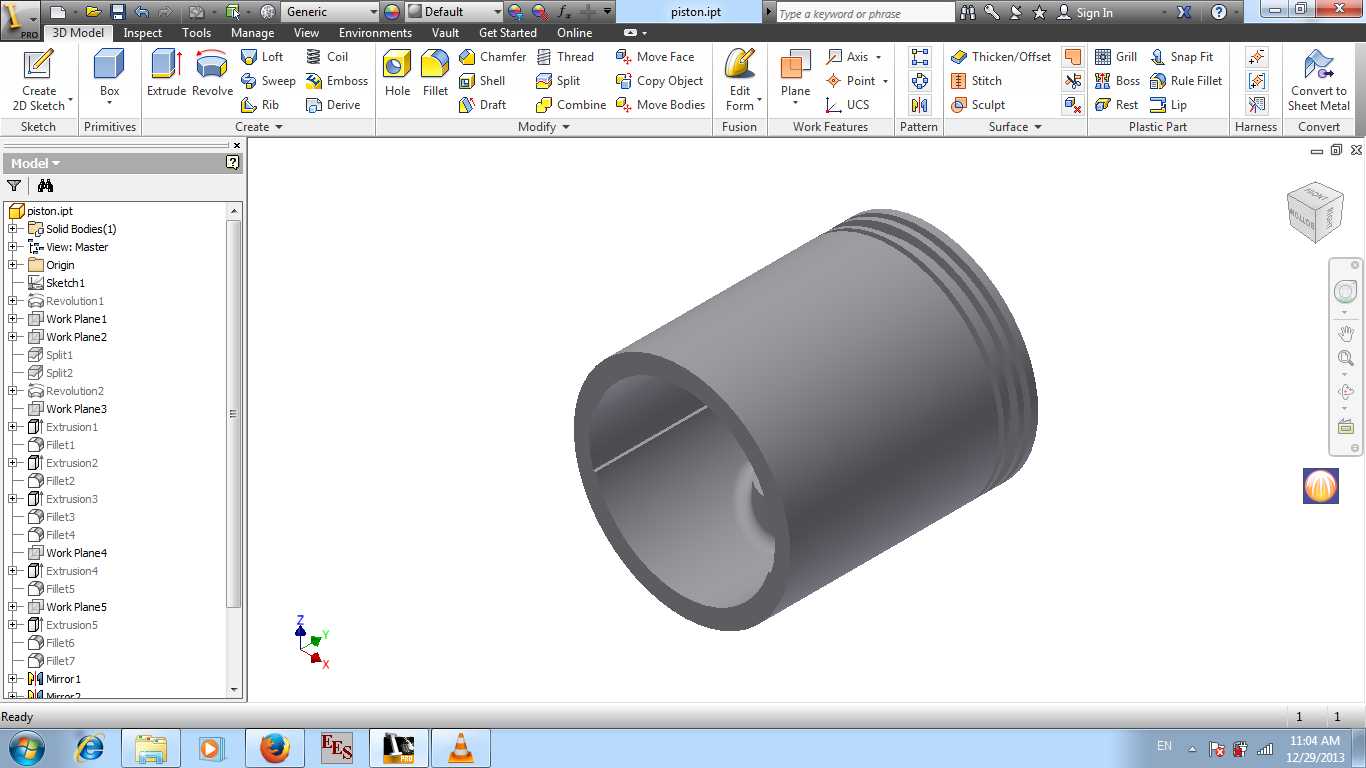Choose the Sweep tool
Image resolution: width=1366 pixels, height=768 pixels.
click(x=268, y=81)
